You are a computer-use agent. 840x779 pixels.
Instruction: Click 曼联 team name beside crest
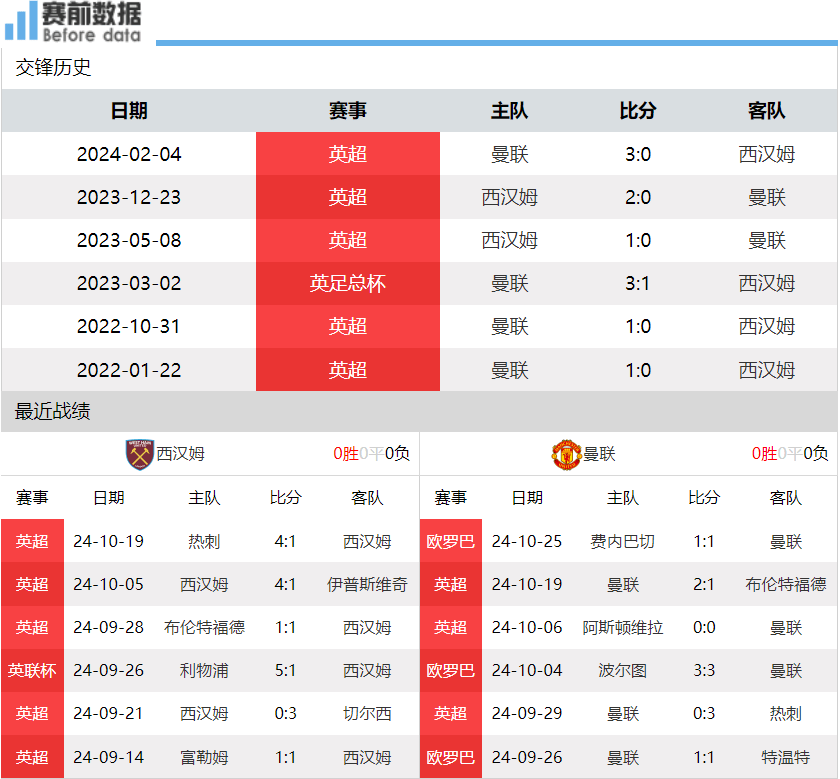coord(599,454)
